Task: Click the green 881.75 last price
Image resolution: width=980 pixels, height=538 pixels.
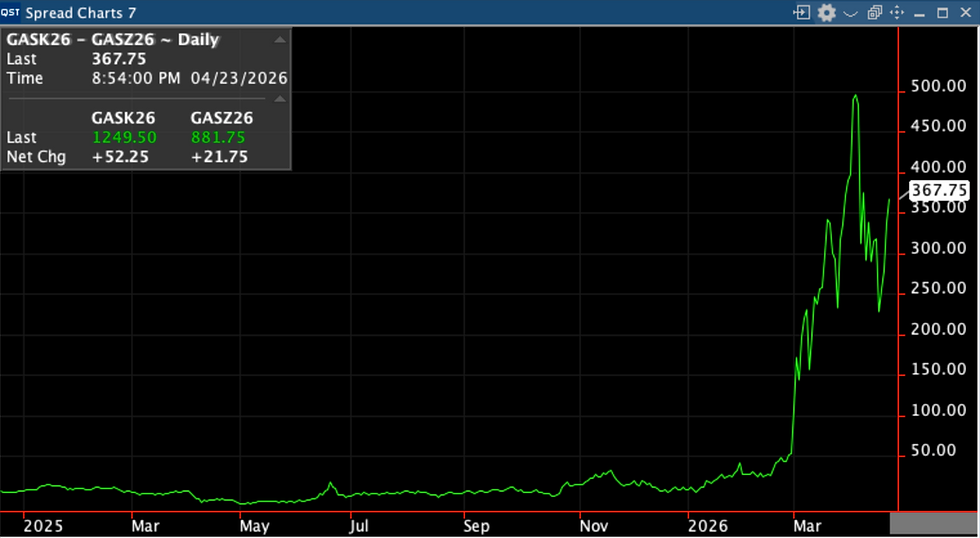Action: point(218,137)
